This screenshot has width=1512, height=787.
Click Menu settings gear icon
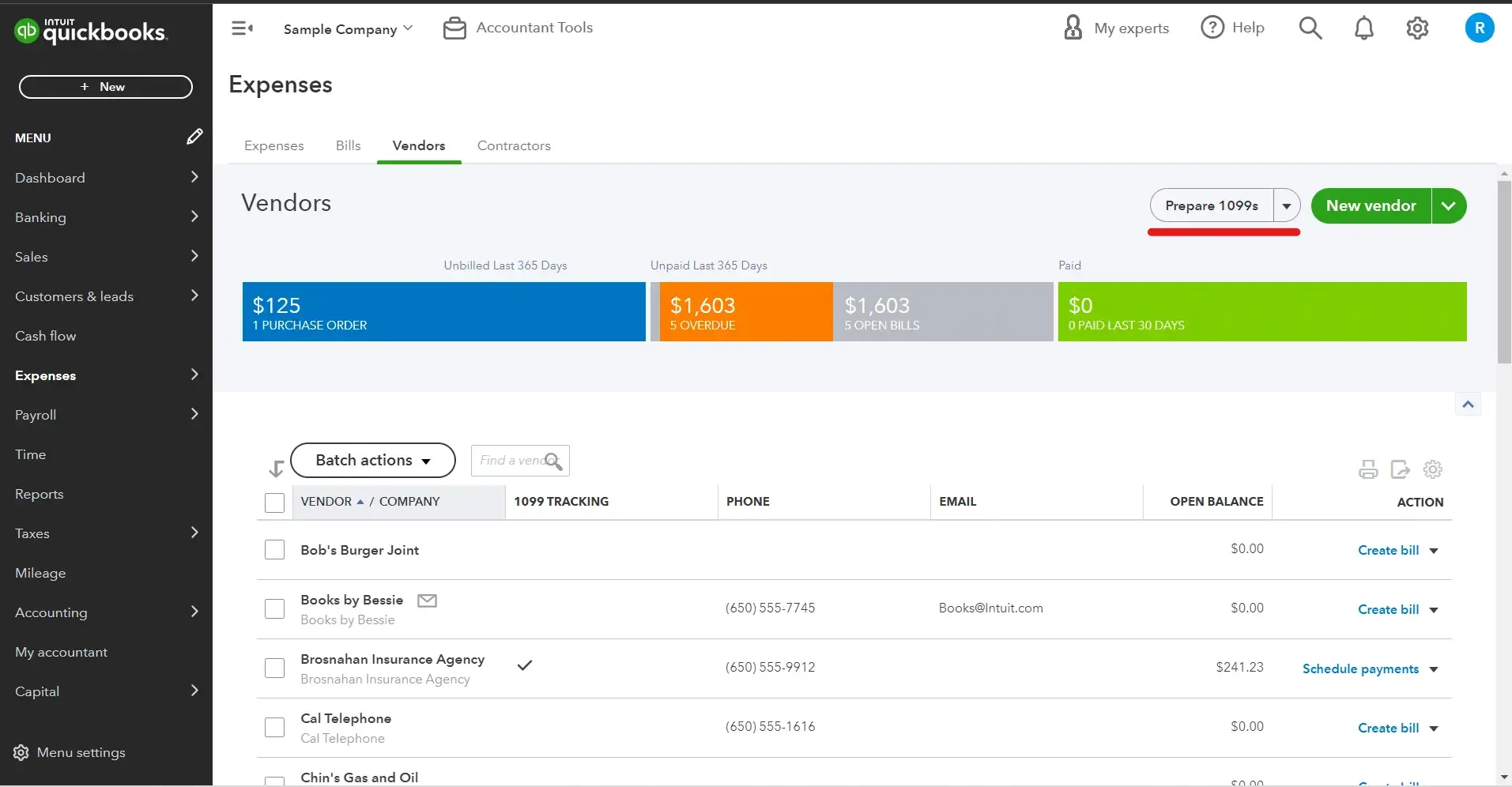(x=21, y=752)
